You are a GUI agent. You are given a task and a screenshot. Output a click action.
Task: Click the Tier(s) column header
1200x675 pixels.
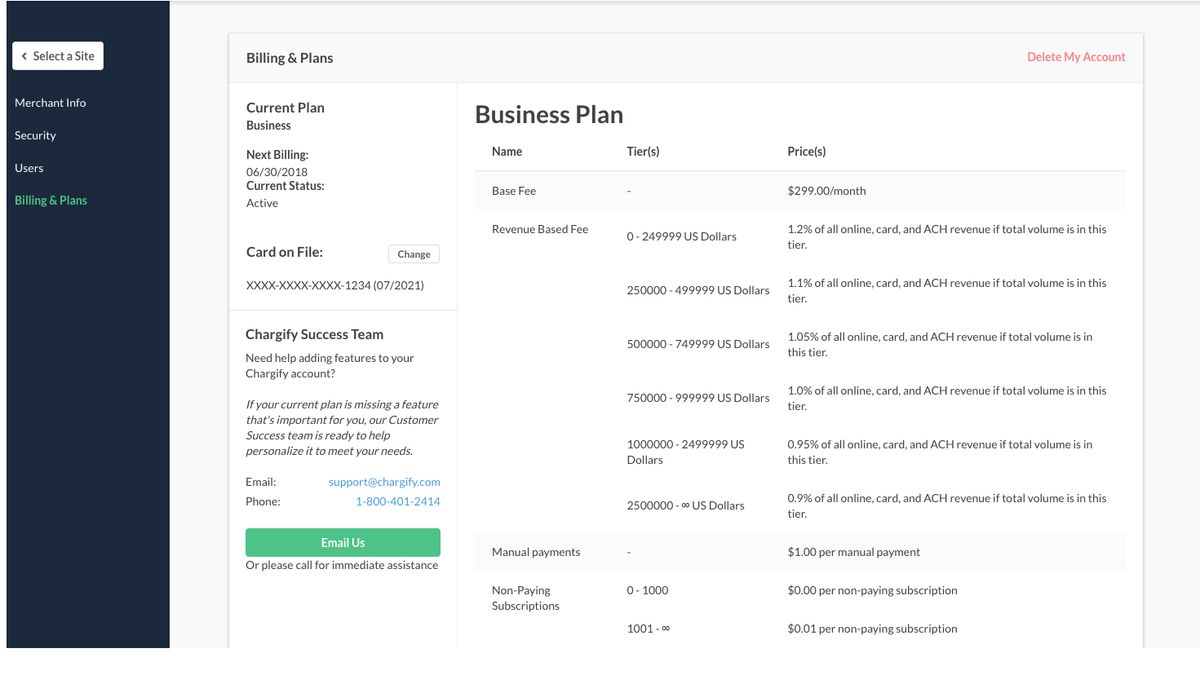[x=643, y=152]
